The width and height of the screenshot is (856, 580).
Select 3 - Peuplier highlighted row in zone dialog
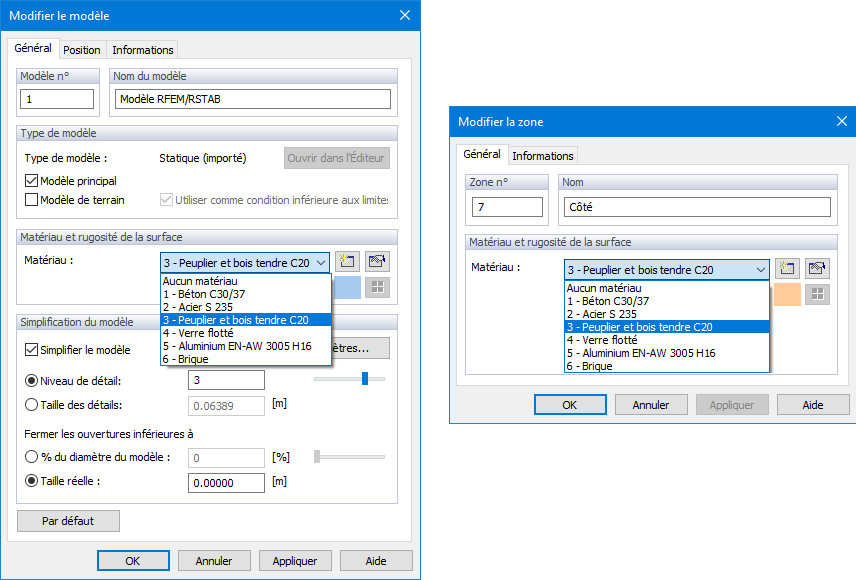point(667,327)
